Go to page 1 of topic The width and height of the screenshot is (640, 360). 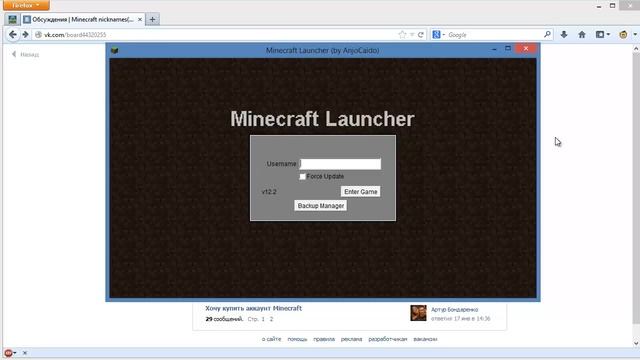point(263,319)
